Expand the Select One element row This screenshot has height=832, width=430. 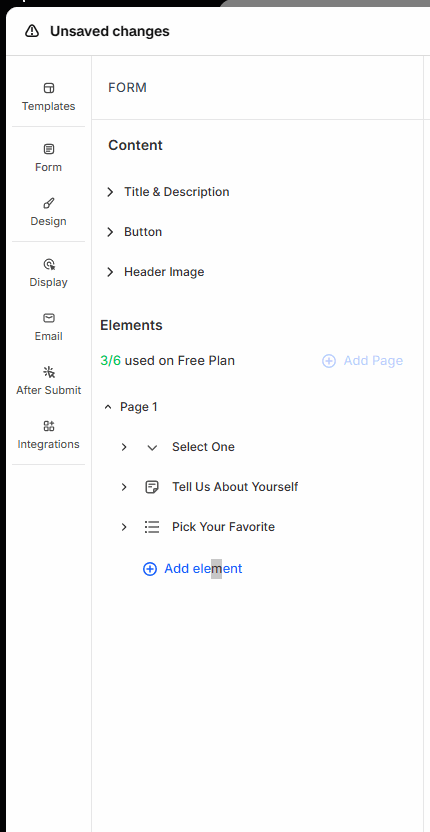(124, 447)
